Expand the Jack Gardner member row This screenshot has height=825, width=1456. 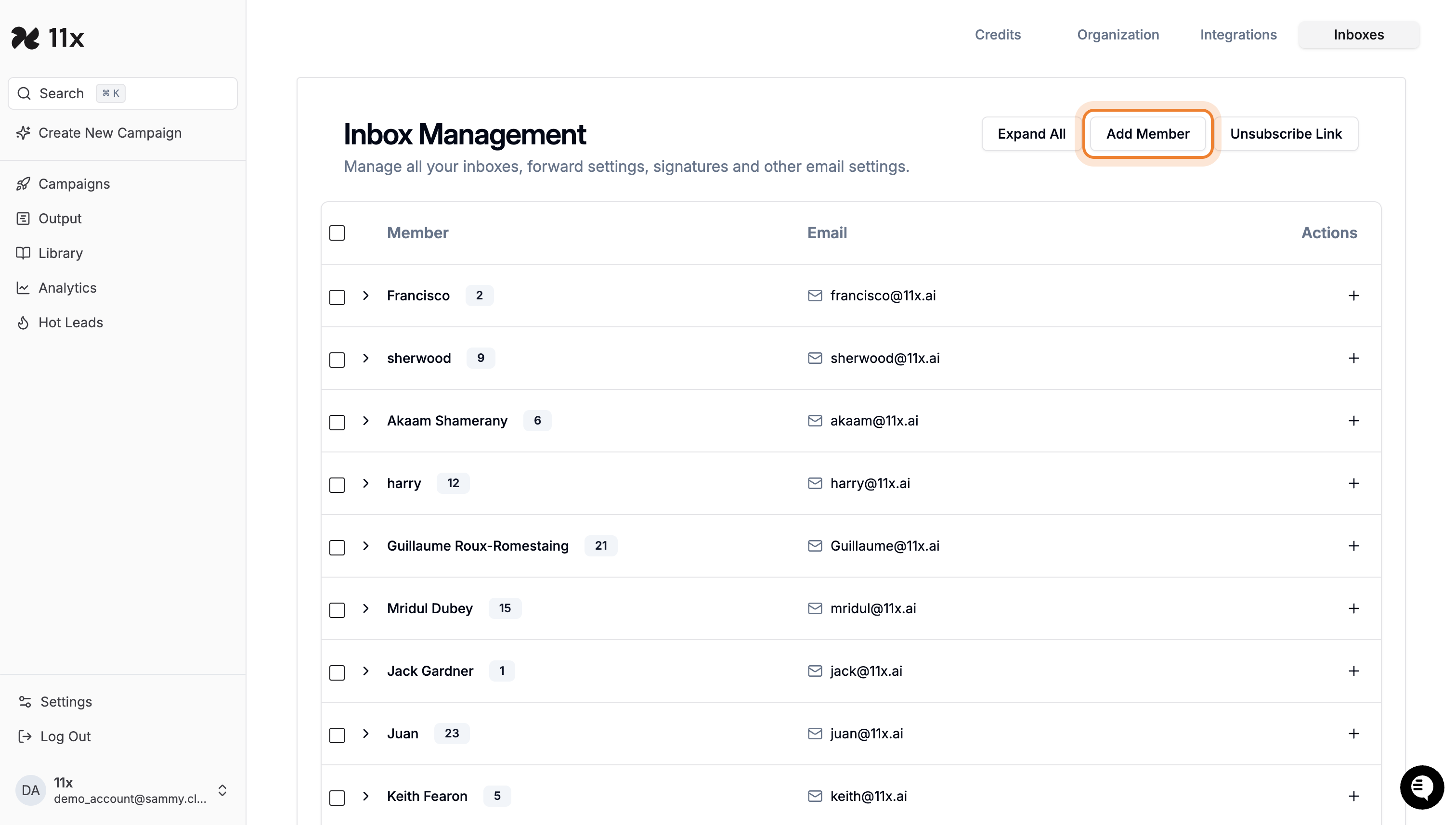pos(365,671)
